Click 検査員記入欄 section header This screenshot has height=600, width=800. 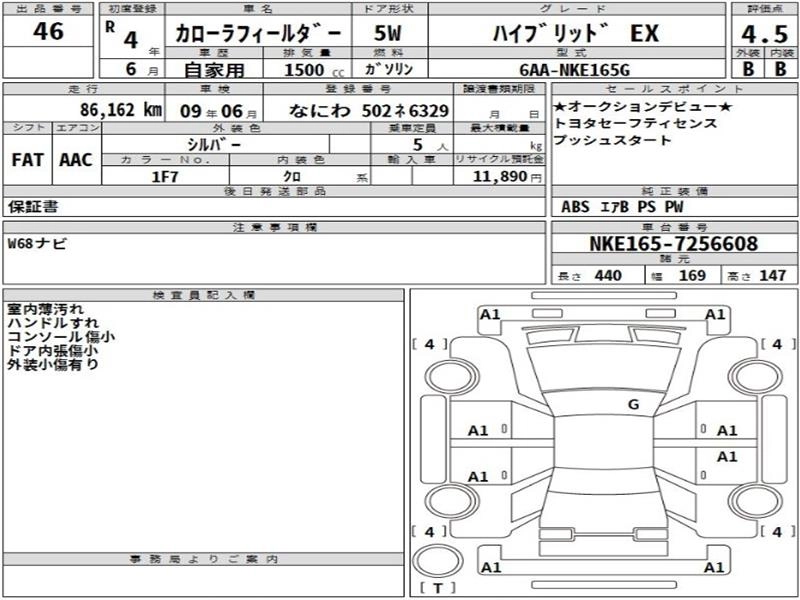click(x=204, y=295)
